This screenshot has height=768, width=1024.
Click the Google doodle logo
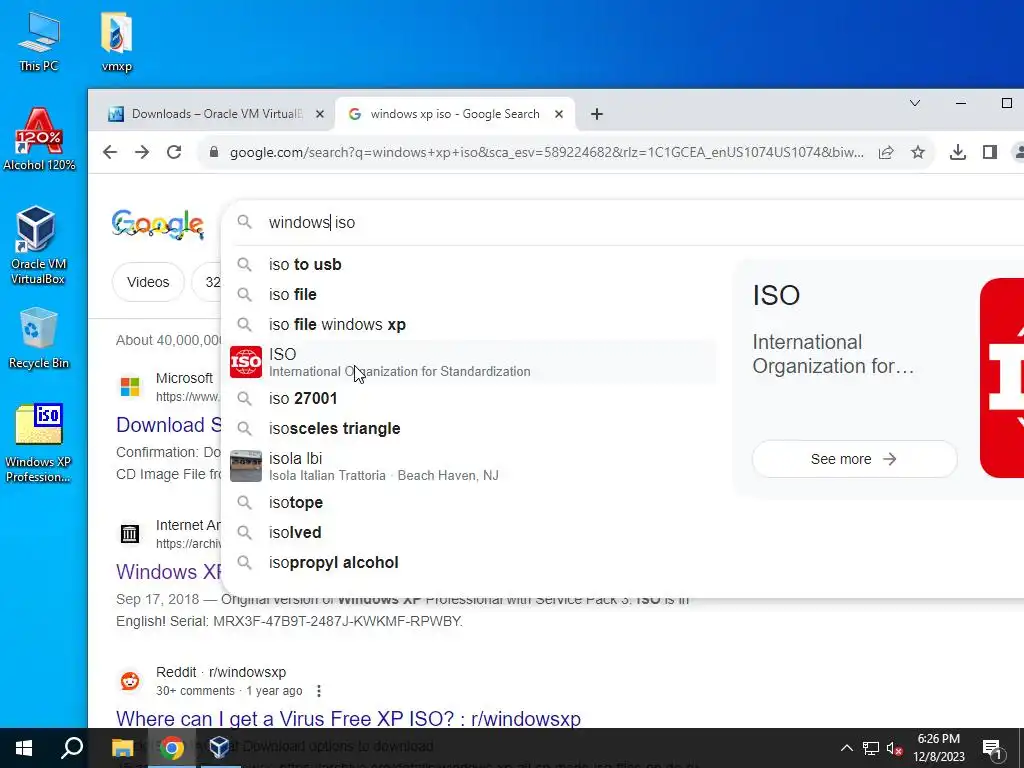pos(157,224)
